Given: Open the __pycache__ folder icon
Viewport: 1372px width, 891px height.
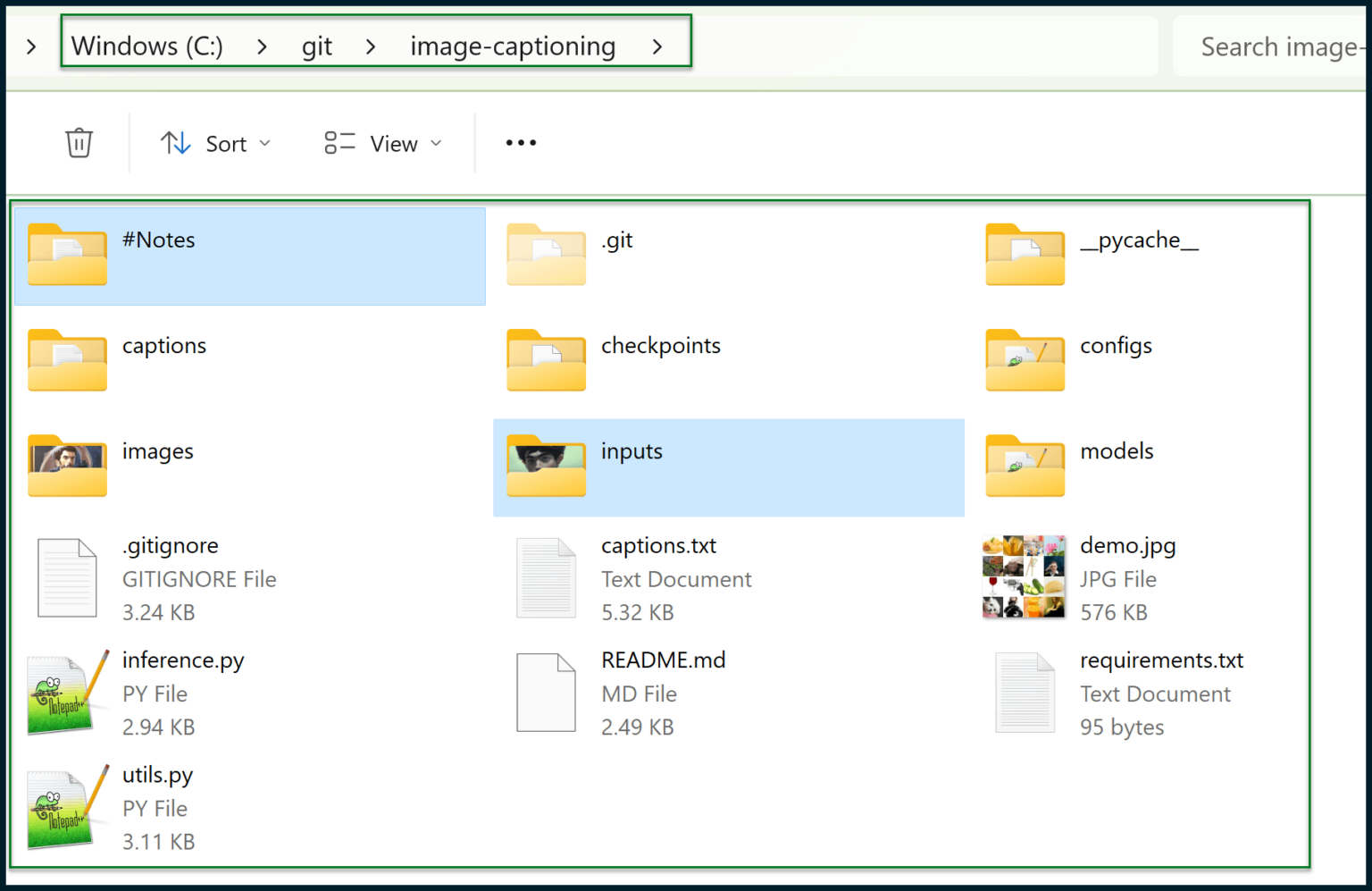Looking at the screenshot, I should pos(1025,256).
